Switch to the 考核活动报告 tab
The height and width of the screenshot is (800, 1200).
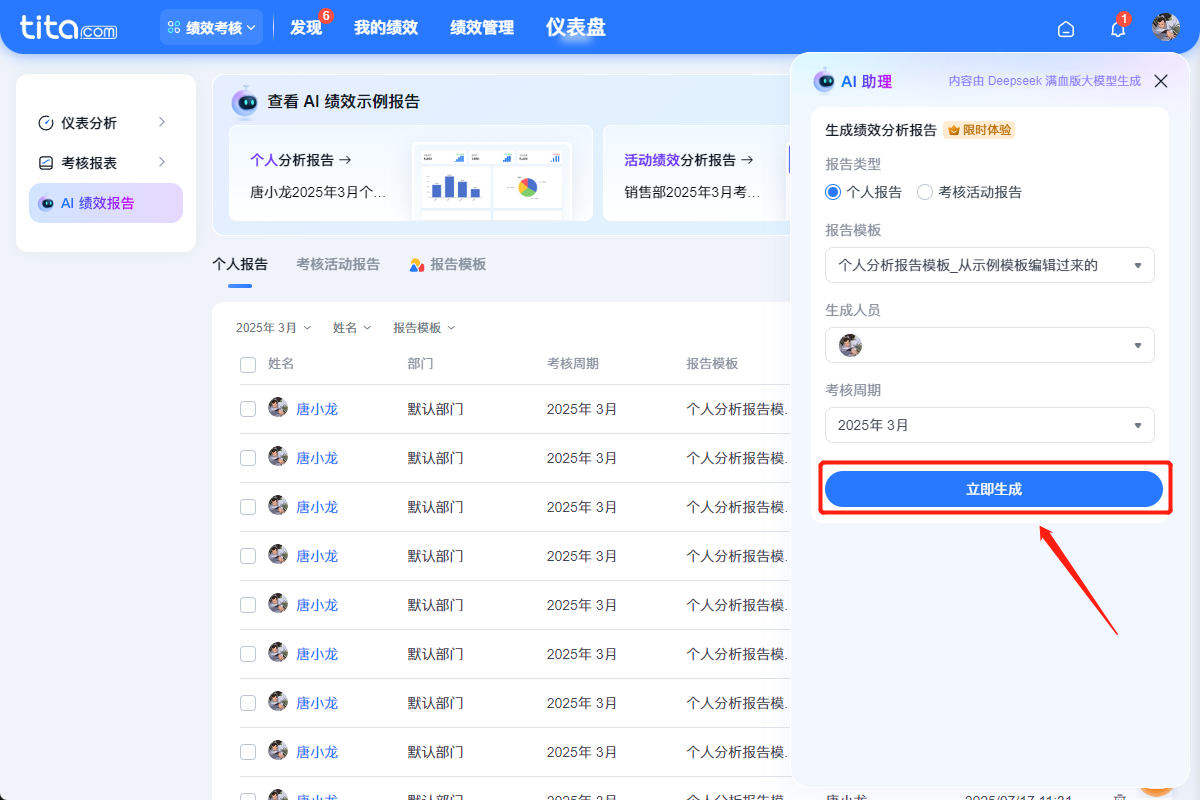coord(337,263)
